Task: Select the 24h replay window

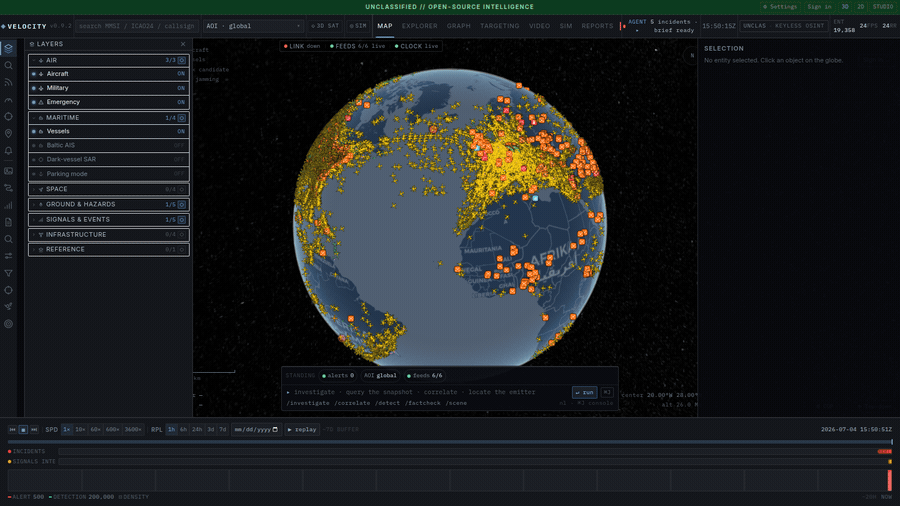Action: tap(197, 430)
